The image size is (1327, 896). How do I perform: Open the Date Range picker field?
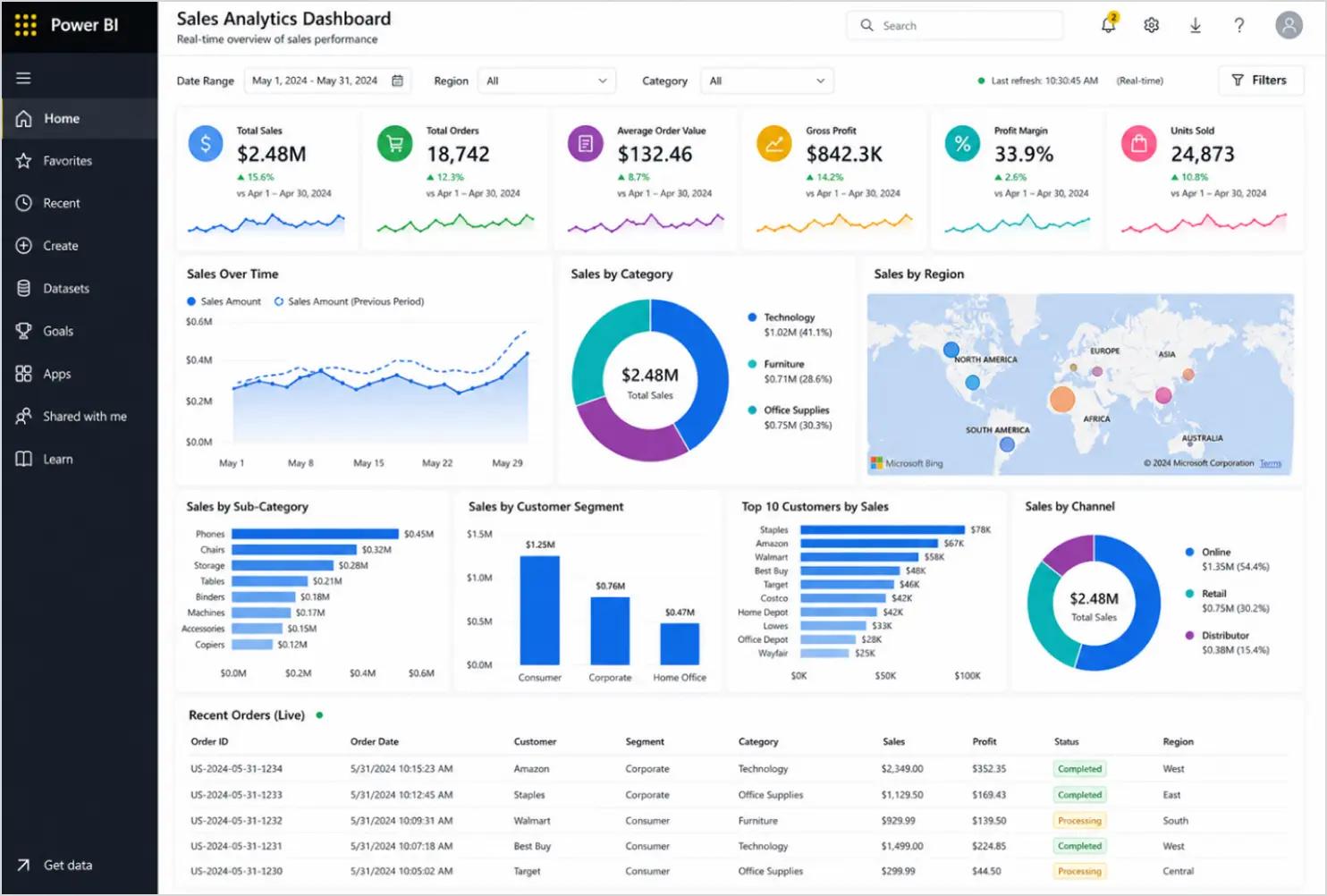tap(328, 80)
